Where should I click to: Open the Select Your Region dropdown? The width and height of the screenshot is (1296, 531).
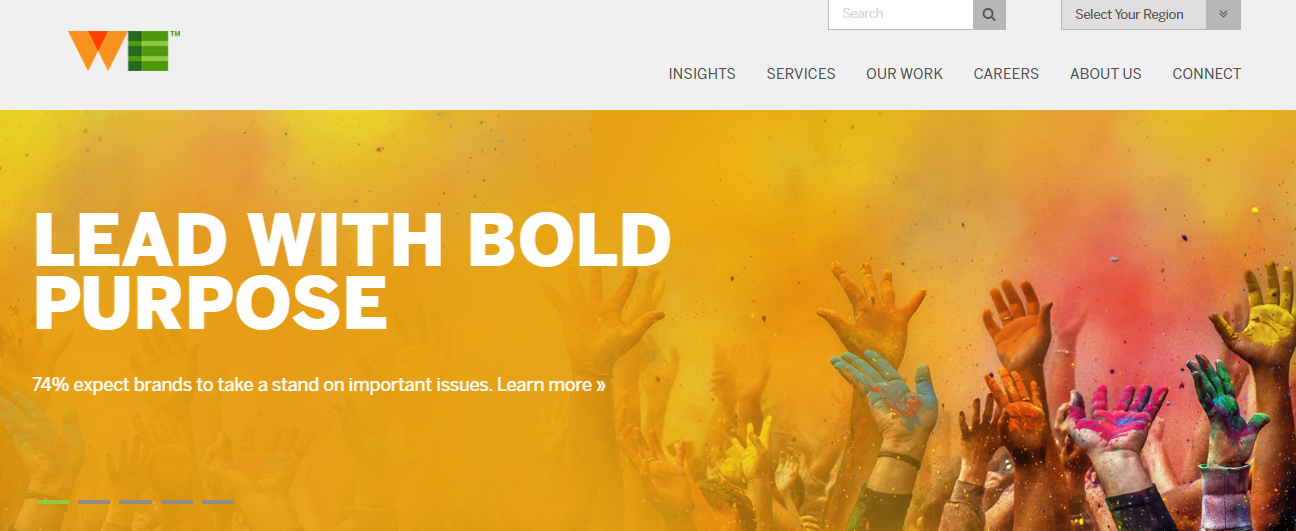click(x=1151, y=14)
